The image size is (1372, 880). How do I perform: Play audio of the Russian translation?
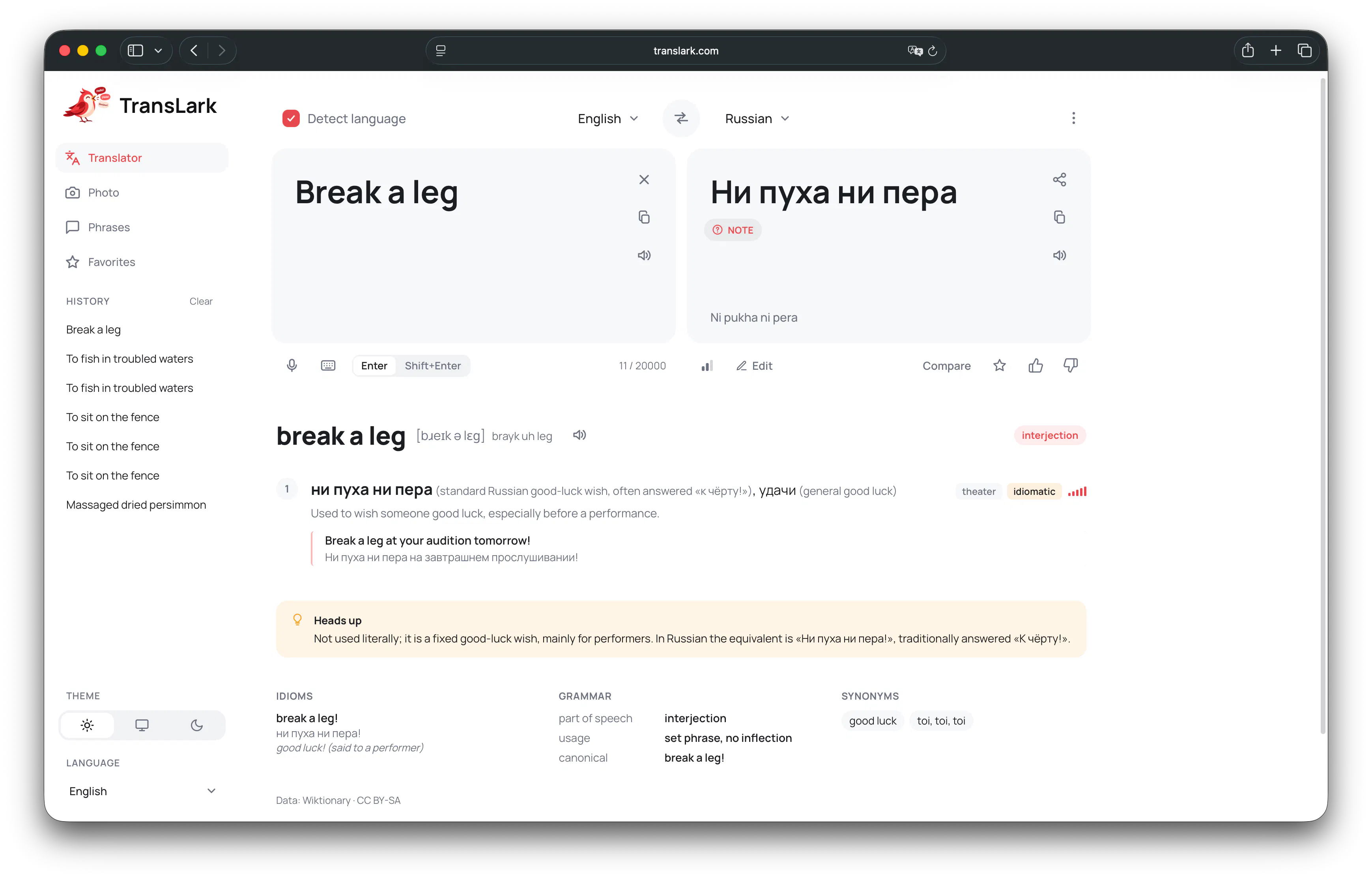coord(1059,255)
